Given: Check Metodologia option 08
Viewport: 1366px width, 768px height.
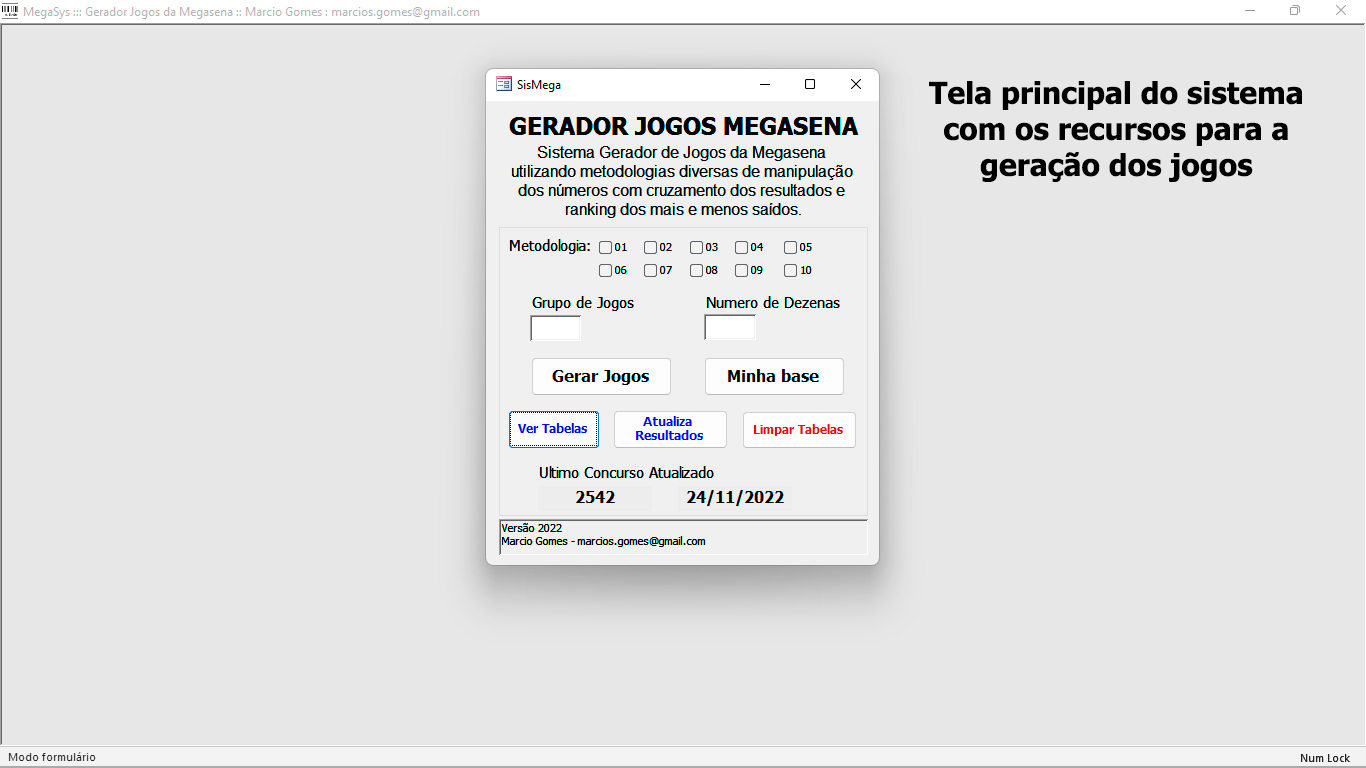Looking at the screenshot, I should point(696,270).
